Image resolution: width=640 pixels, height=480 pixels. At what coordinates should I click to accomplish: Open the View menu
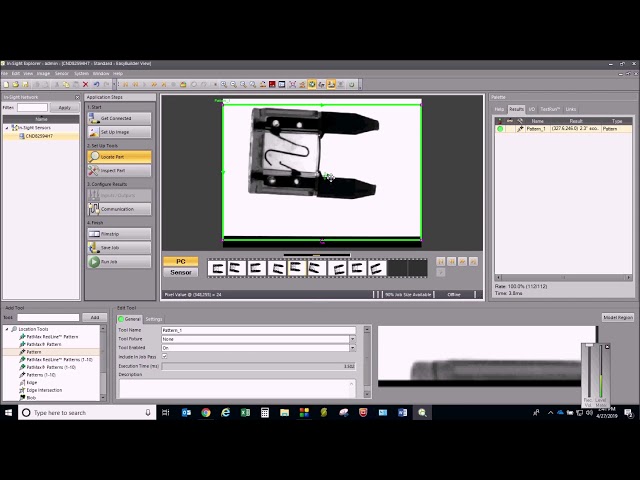(x=28, y=73)
